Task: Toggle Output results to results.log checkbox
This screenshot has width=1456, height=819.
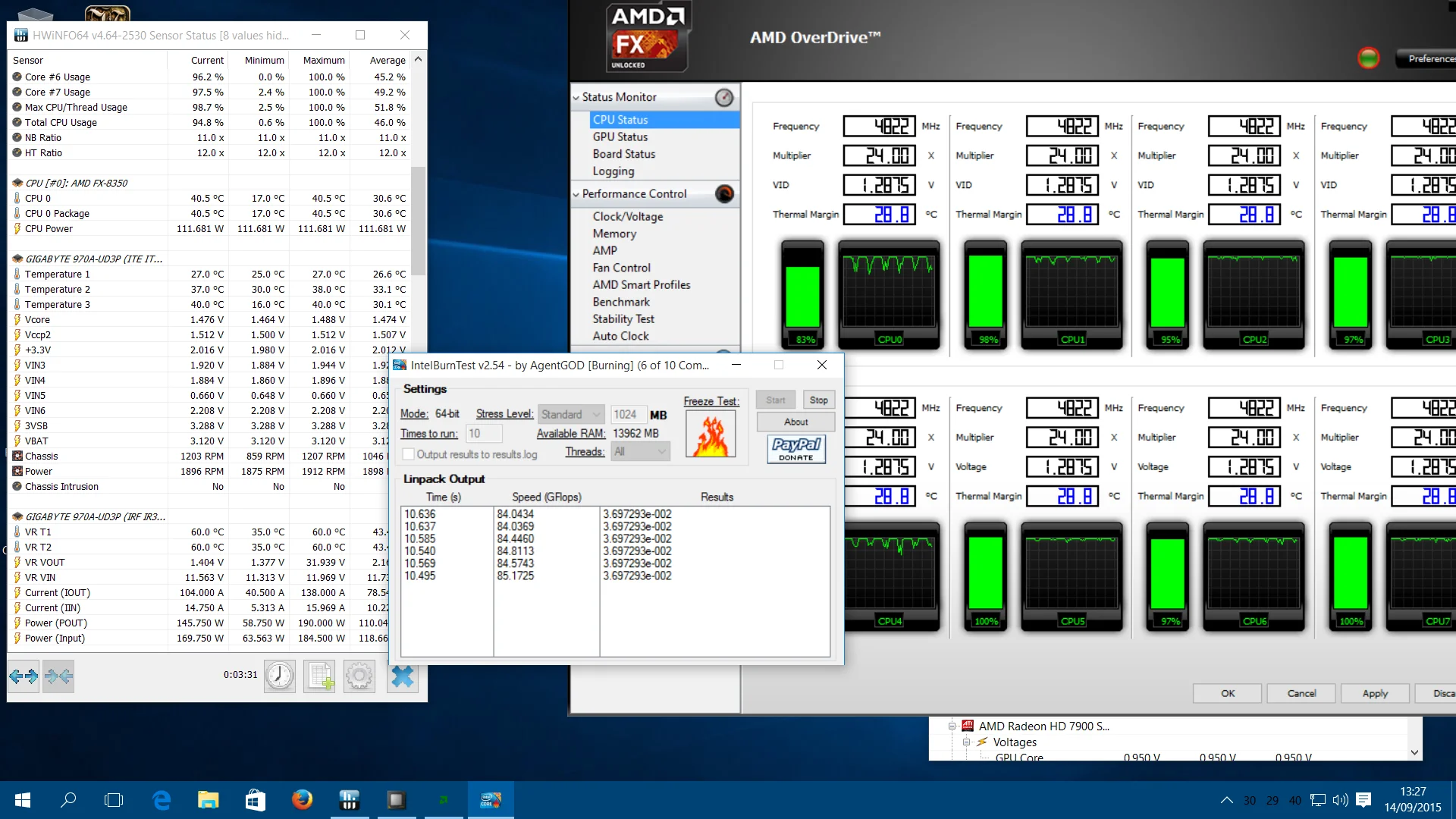Action: [409, 454]
